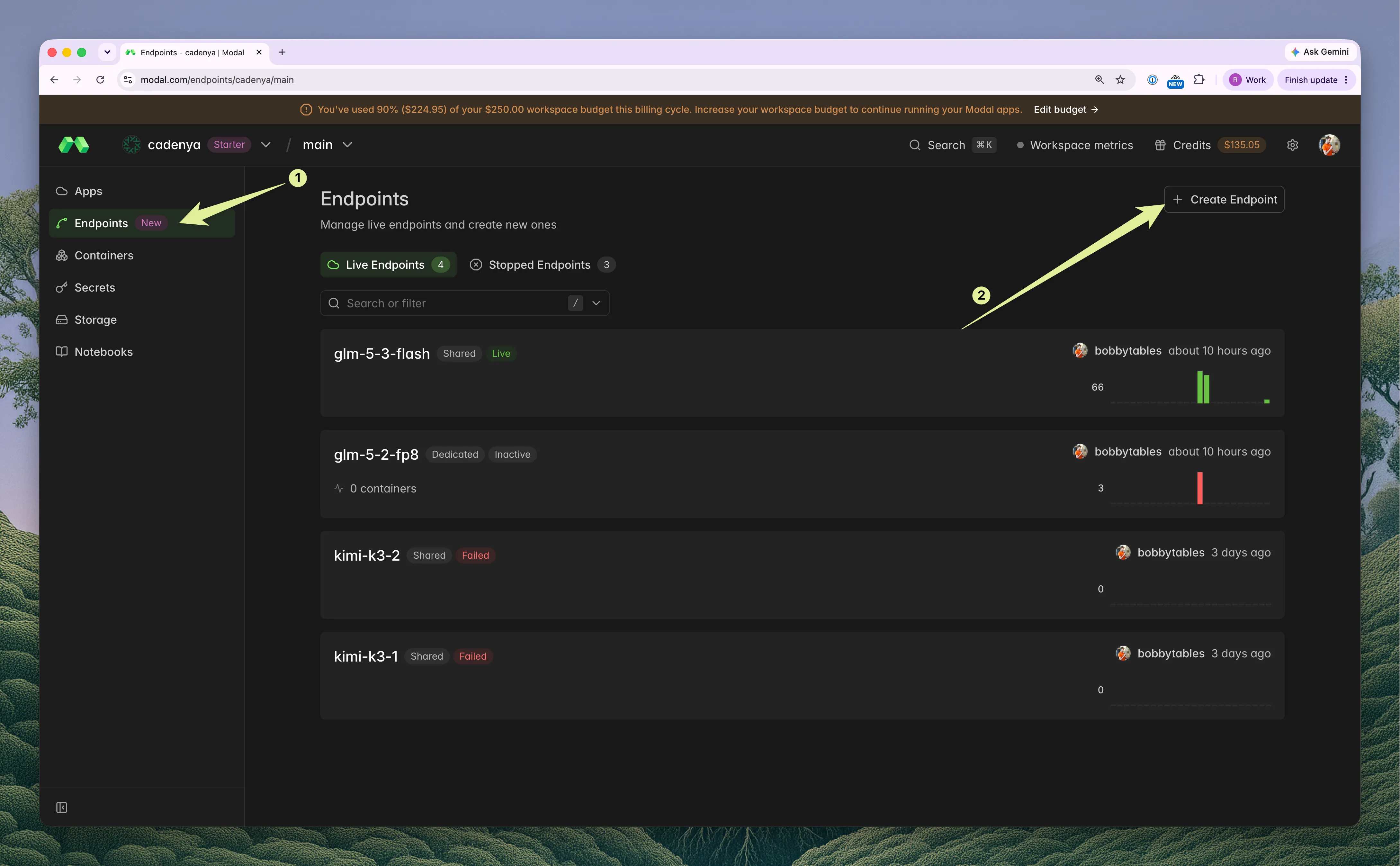Click the ⌘K search shortcut badge
The height and width of the screenshot is (866, 1400).
tap(984, 145)
